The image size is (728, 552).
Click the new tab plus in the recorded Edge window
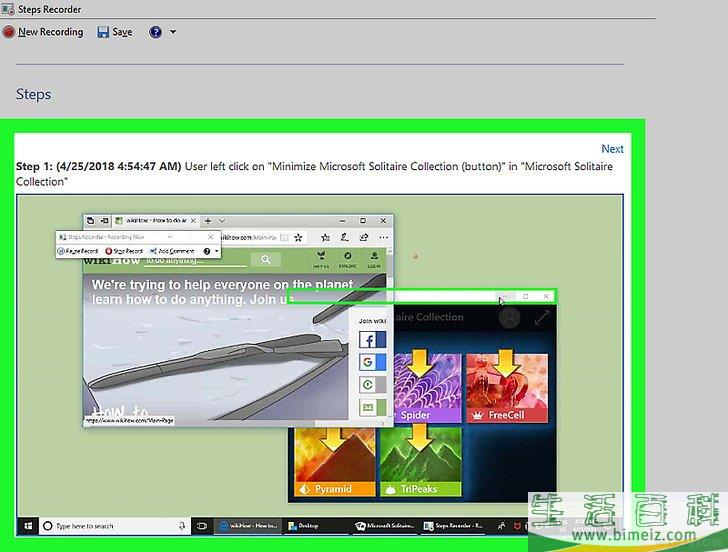click(x=208, y=221)
